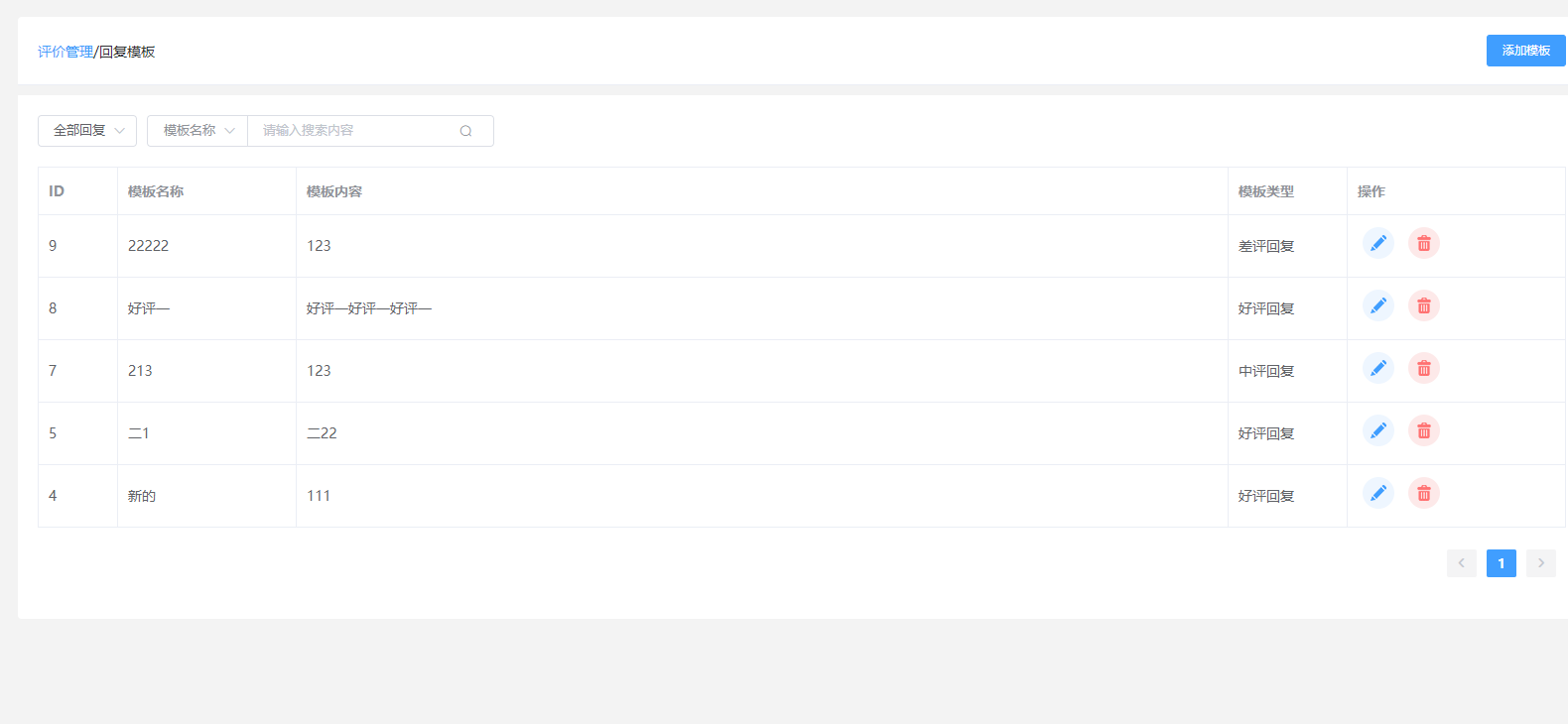Go to previous page arrow

tap(1461, 563)
